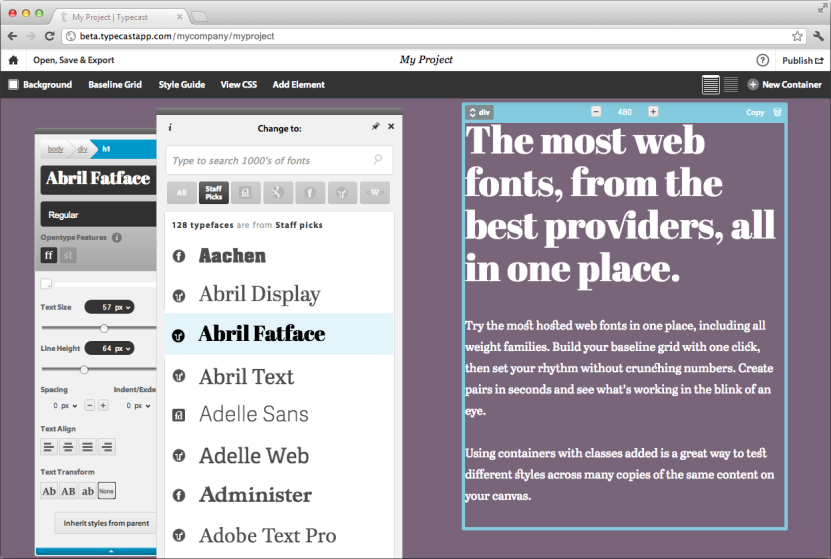Collapse the type panel with the bottom arrow
Image resolution: width=831 pixels, height=559 pixels.
click(111, 552)
